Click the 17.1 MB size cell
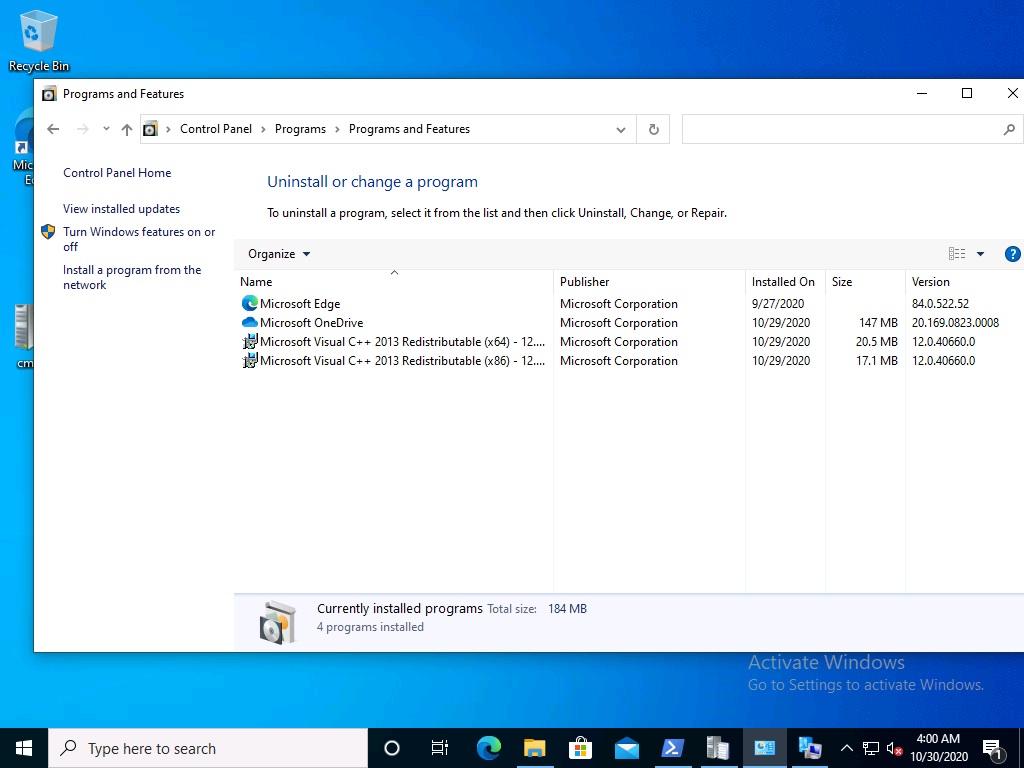The width and height of the screenshot is (1024, 768). (x=876, y=360)
